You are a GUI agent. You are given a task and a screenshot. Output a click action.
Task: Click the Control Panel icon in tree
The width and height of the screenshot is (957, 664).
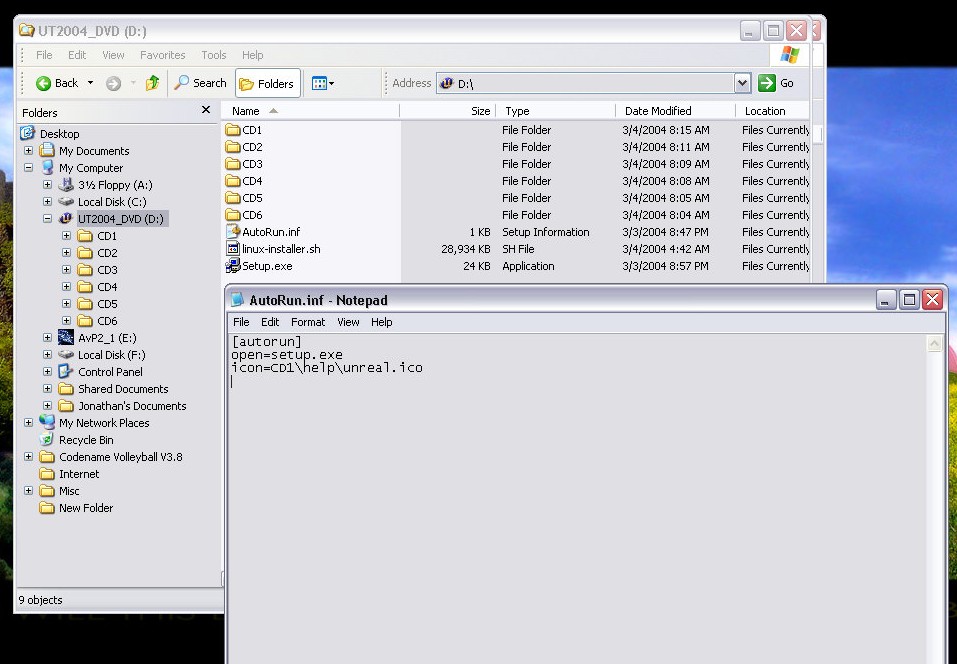click(x=66, y=371)
